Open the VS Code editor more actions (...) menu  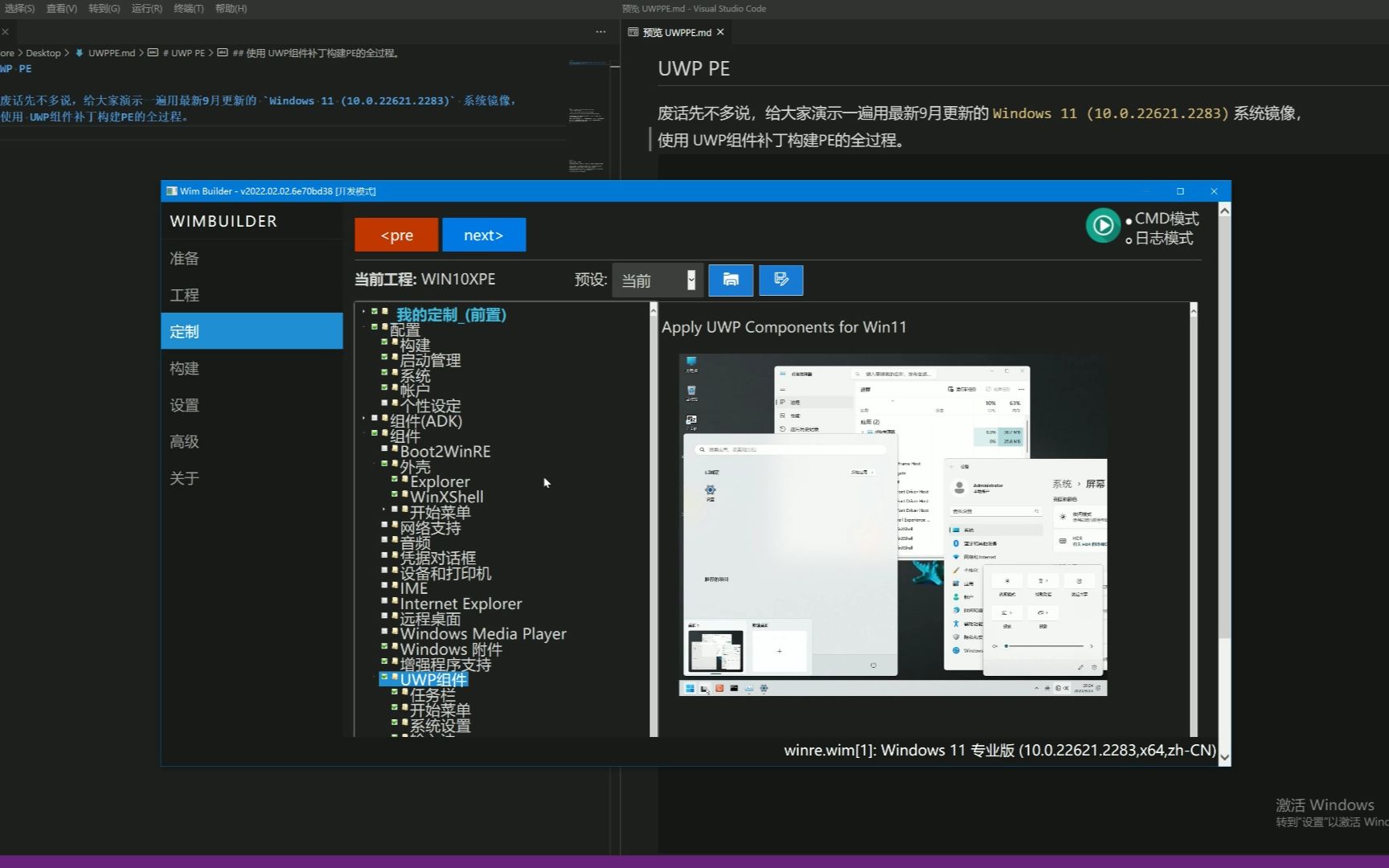coord(600,32)
